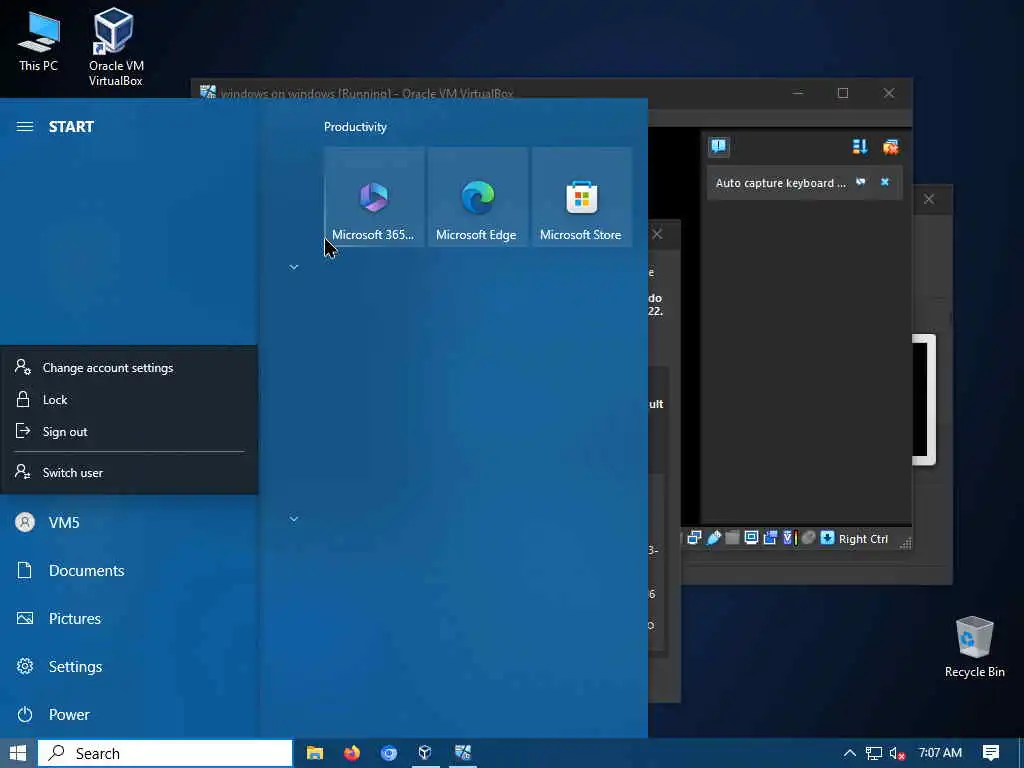
Task: Open the Microsoft Store tile
Action: pos(581,197)
